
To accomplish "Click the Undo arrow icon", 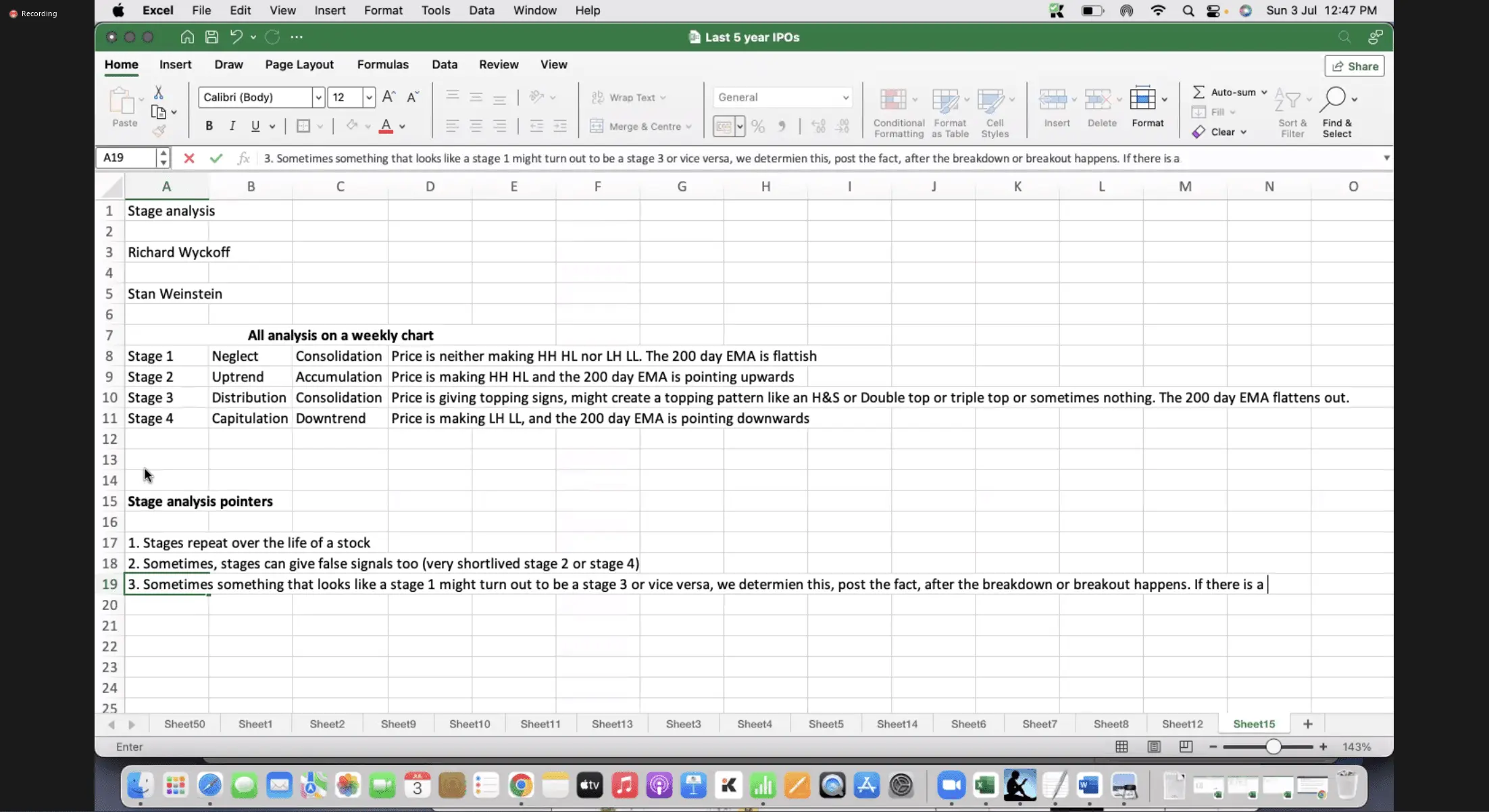I will point(236,37).
